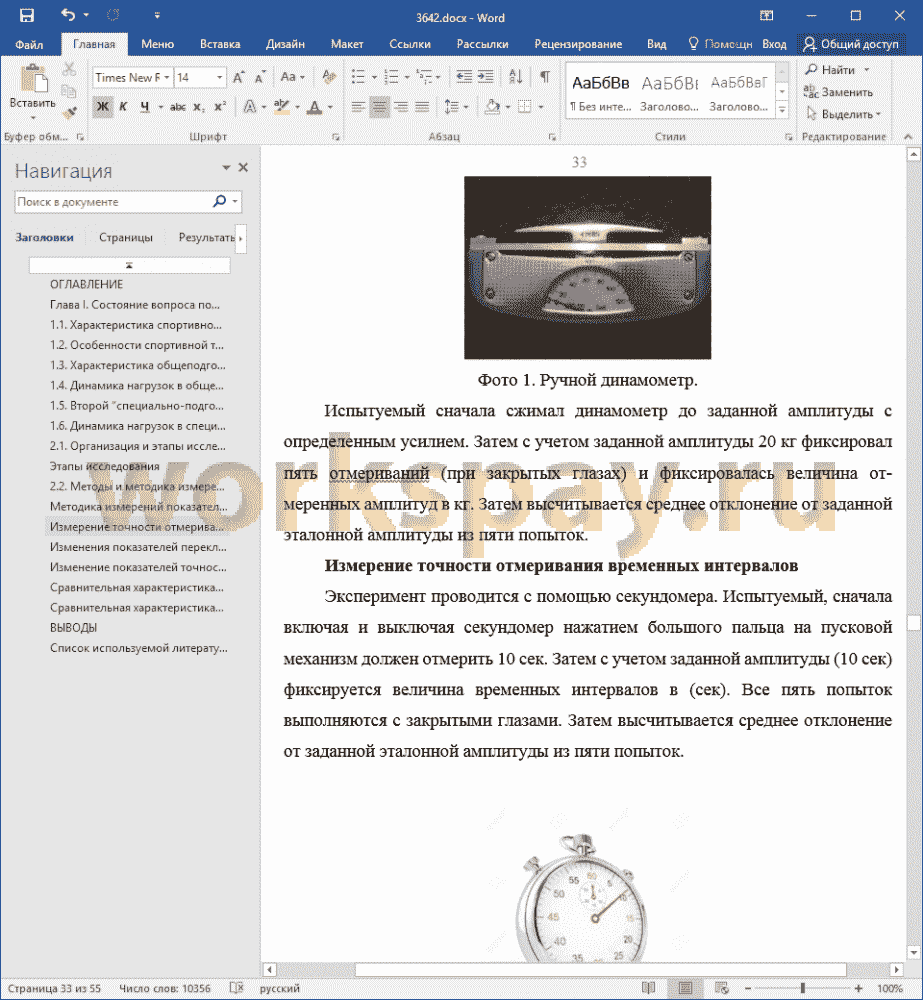
Task: Expand the font color dropdown arrow
Action: coord(330,107)
